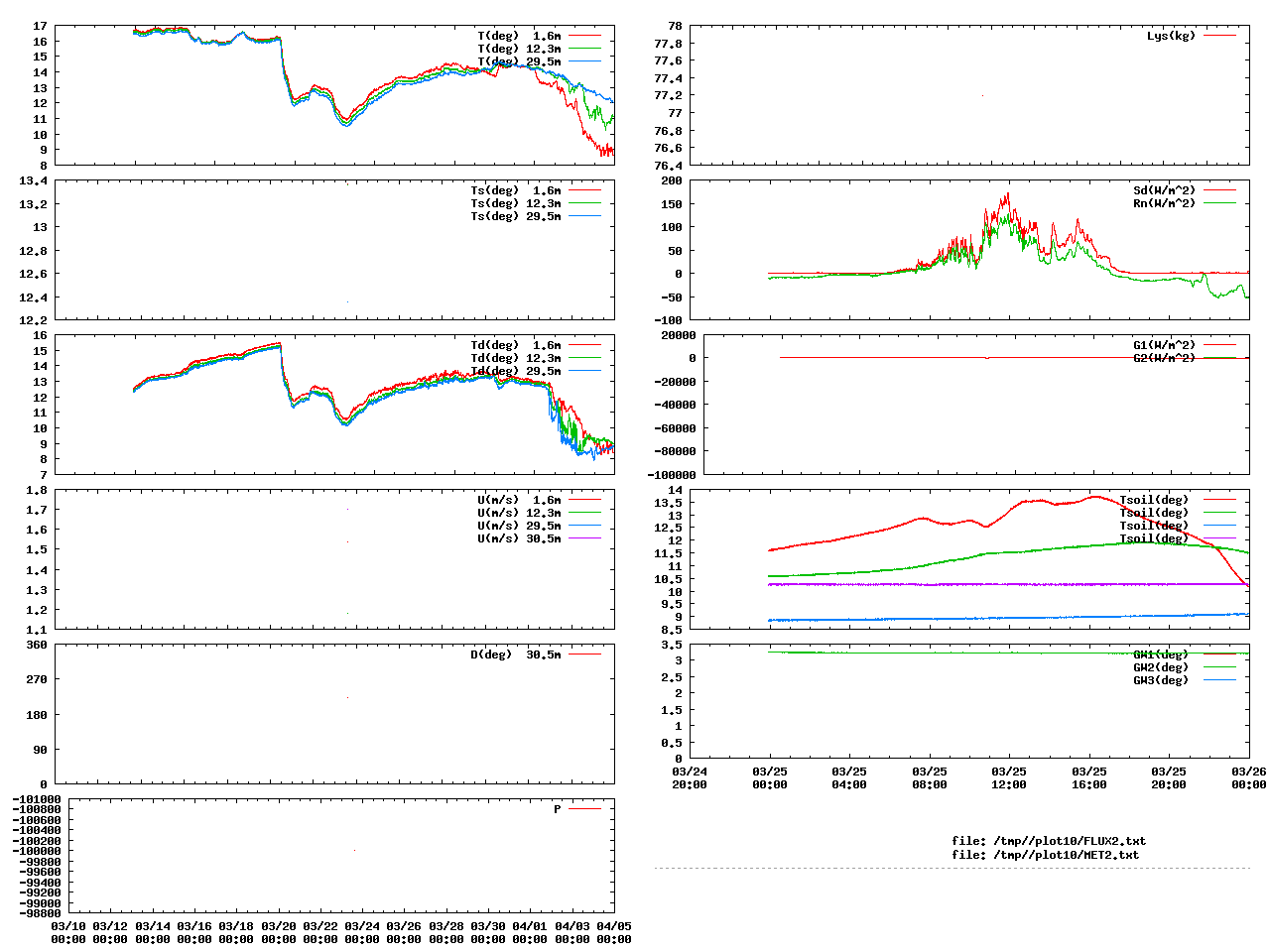The image size is (1270, 952).
Task: Click the red line sample beside 'Lys(kg)'
Action: (1220, 36)
